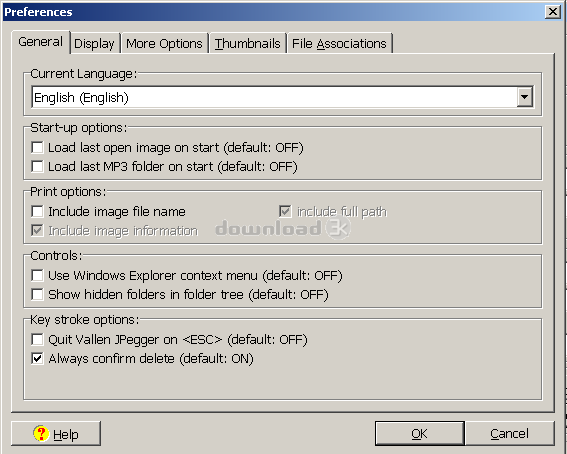Click the Cancel button
The width and height of the screenshot is (567, 454).
pyautogui.click(x=510, y=433)
